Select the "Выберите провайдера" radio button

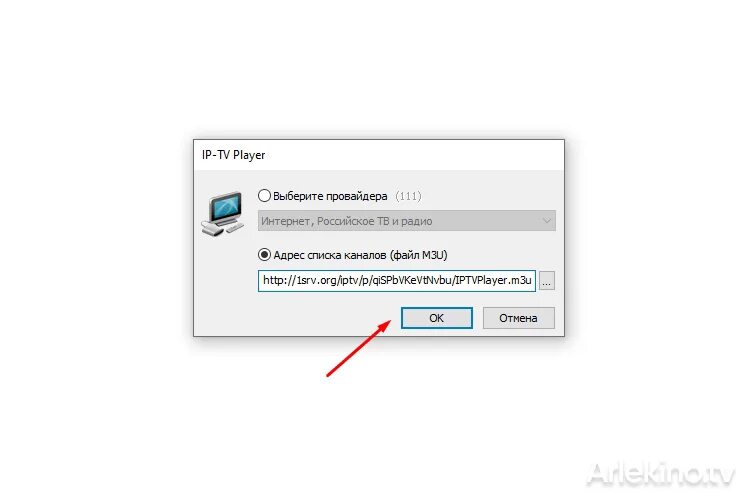[264, 196]
